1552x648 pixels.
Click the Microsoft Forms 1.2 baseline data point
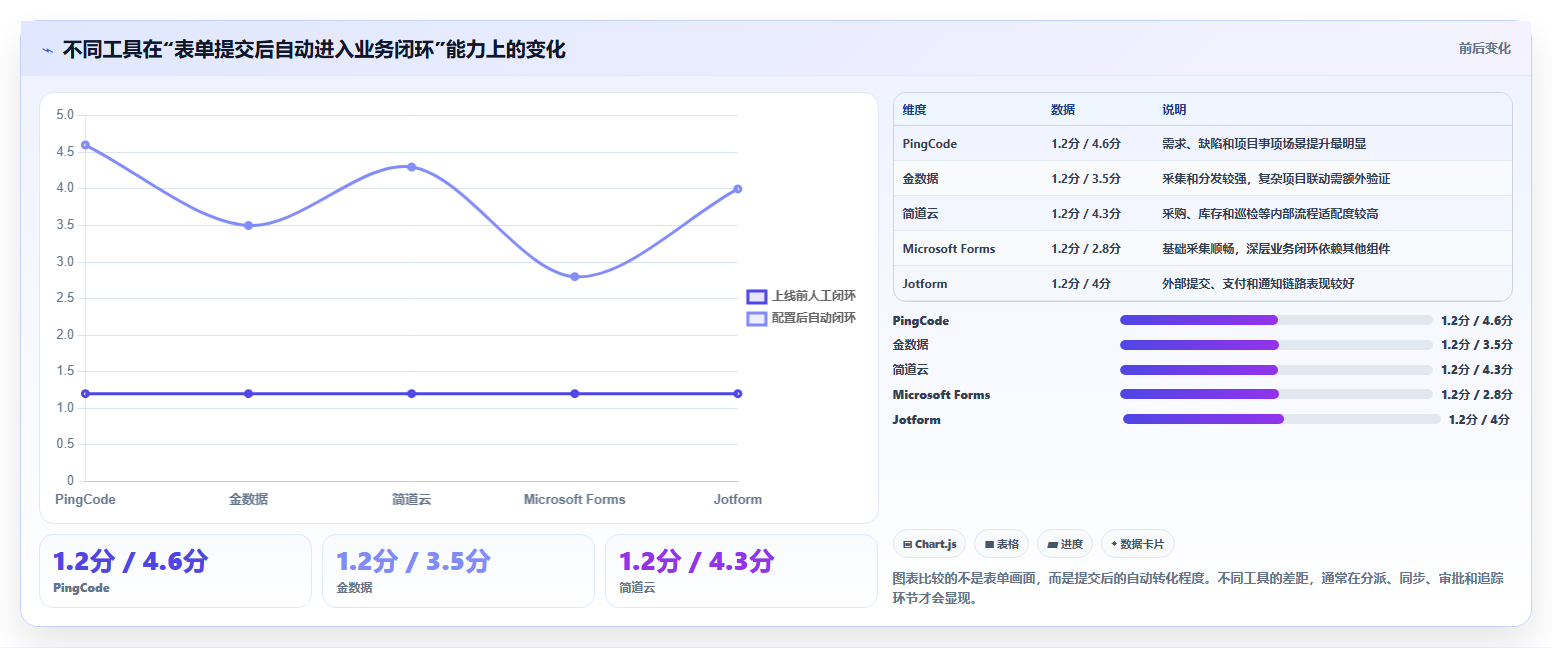pos(575,393)
